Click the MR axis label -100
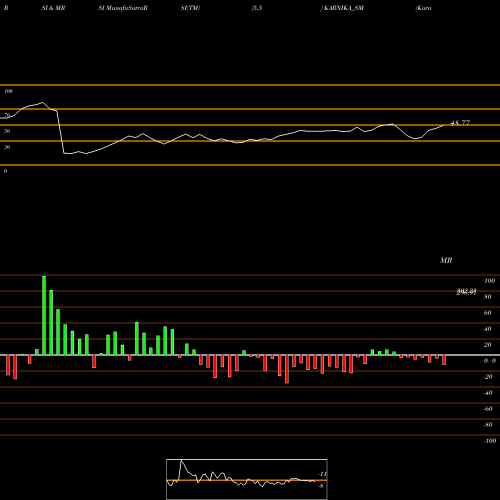The height and width of the screenshot is (500, 500). click(x=490, y=441)
